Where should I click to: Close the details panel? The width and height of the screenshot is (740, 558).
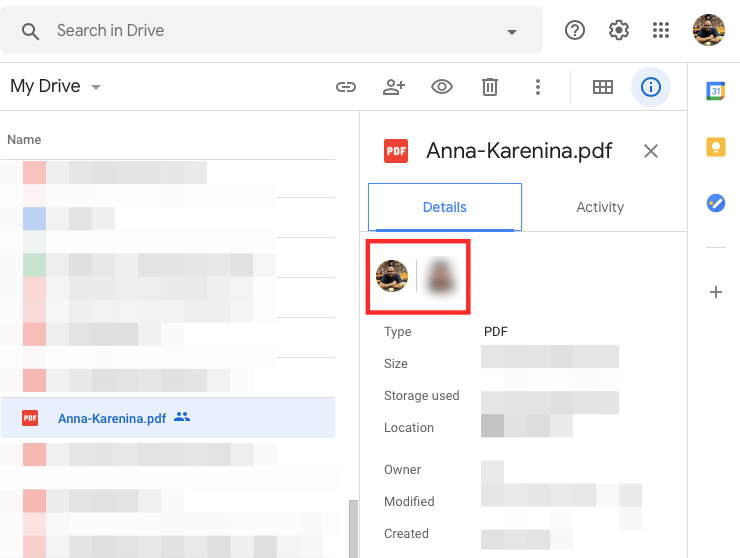[x=651, y=152]
